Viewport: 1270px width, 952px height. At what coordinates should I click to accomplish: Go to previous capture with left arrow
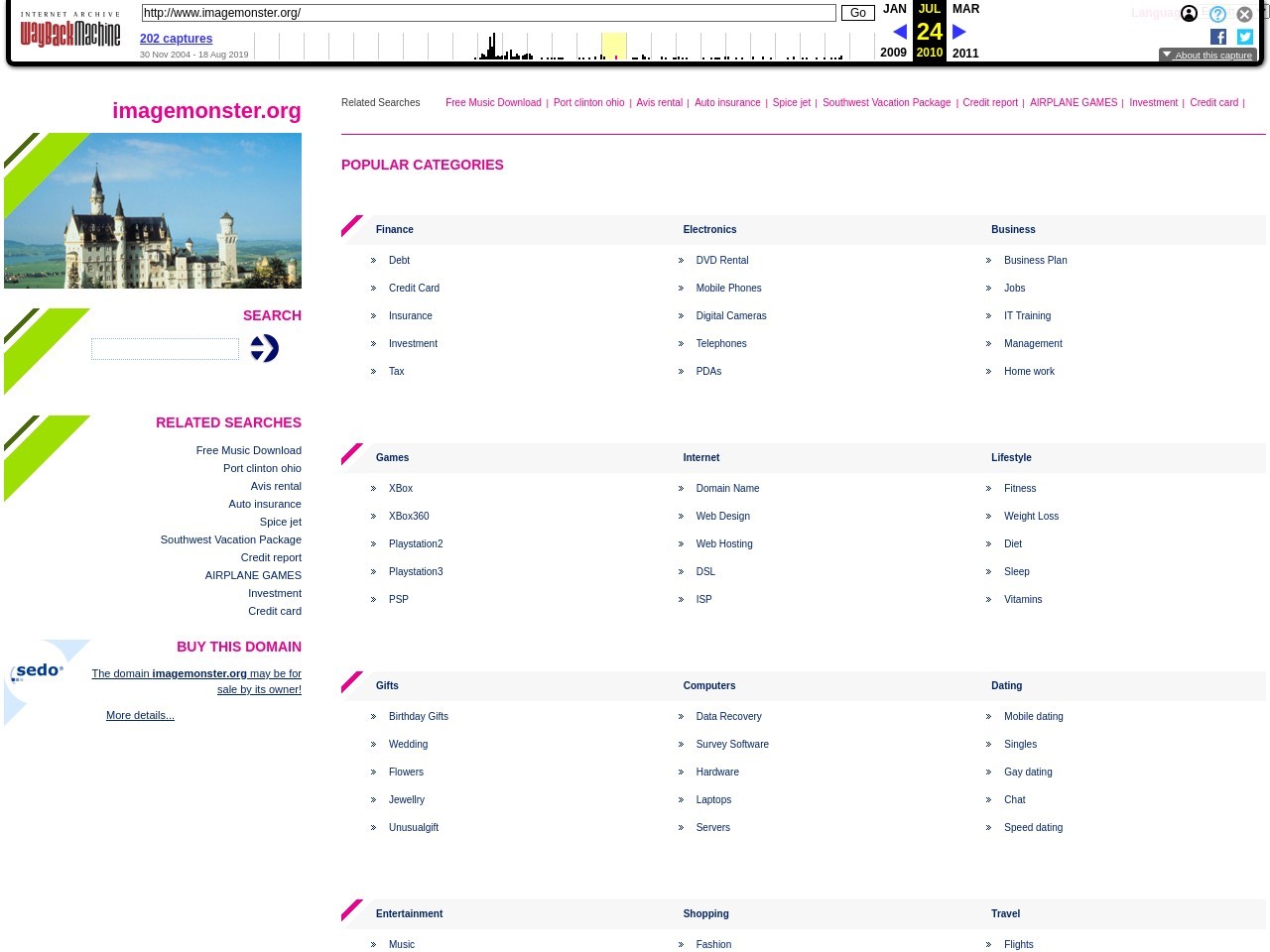click(x=900, y=32)
